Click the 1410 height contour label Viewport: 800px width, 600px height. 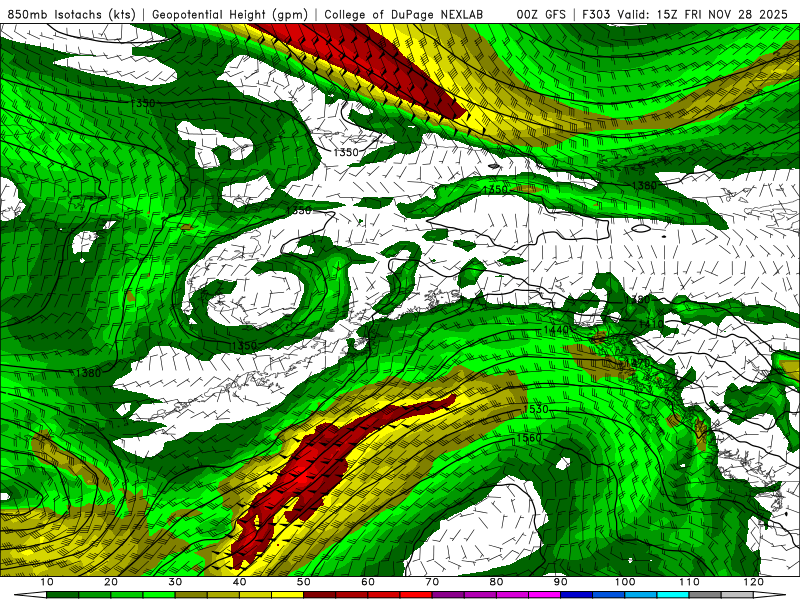[651, 324]
